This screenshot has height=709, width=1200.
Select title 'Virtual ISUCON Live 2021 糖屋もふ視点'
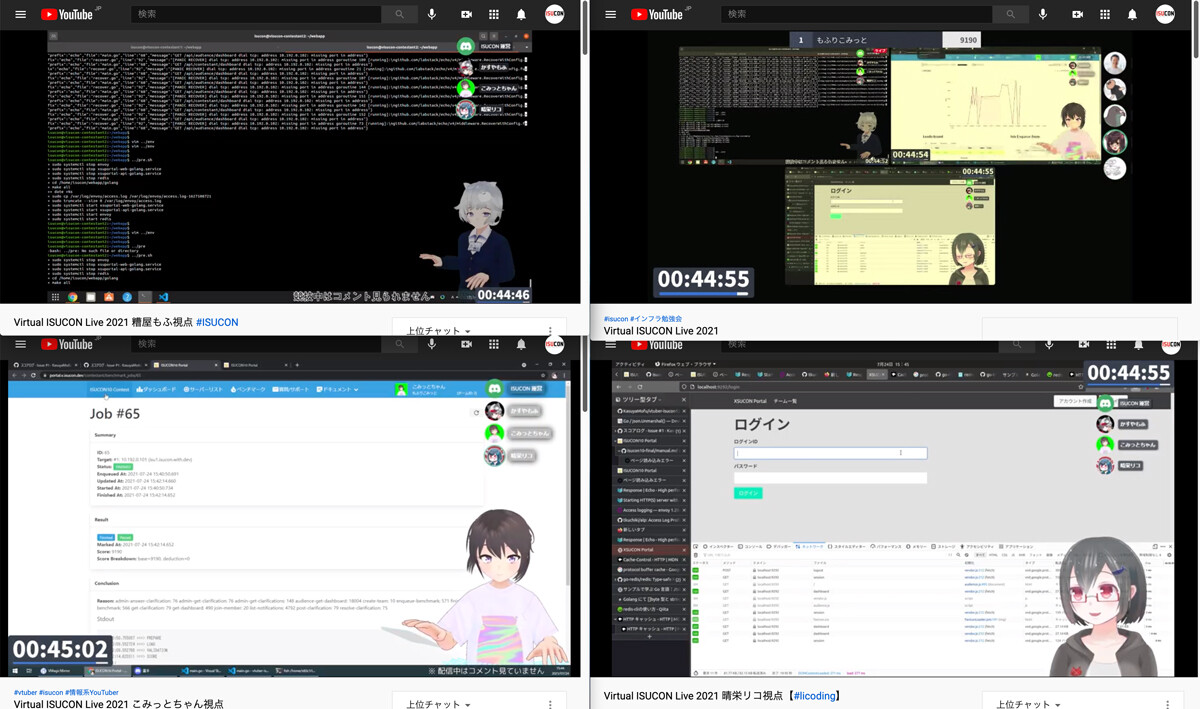click(x=103, y=323)
